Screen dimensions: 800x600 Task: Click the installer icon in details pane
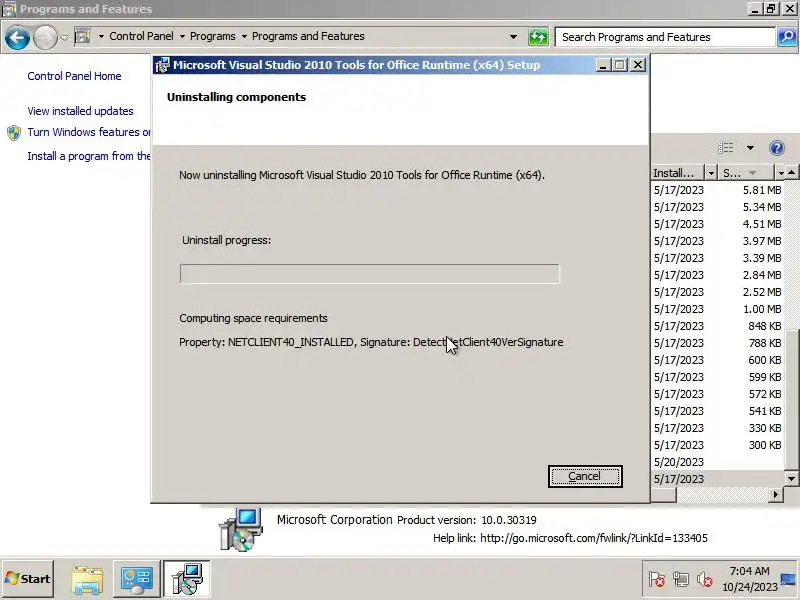point(241,530)
